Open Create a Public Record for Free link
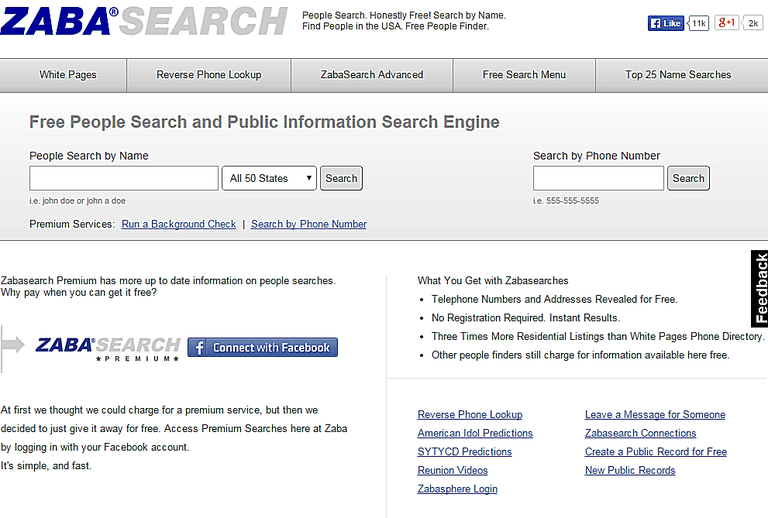Image resolution: width=768 pixels, height=518 pixels. [x=656, y=452]
